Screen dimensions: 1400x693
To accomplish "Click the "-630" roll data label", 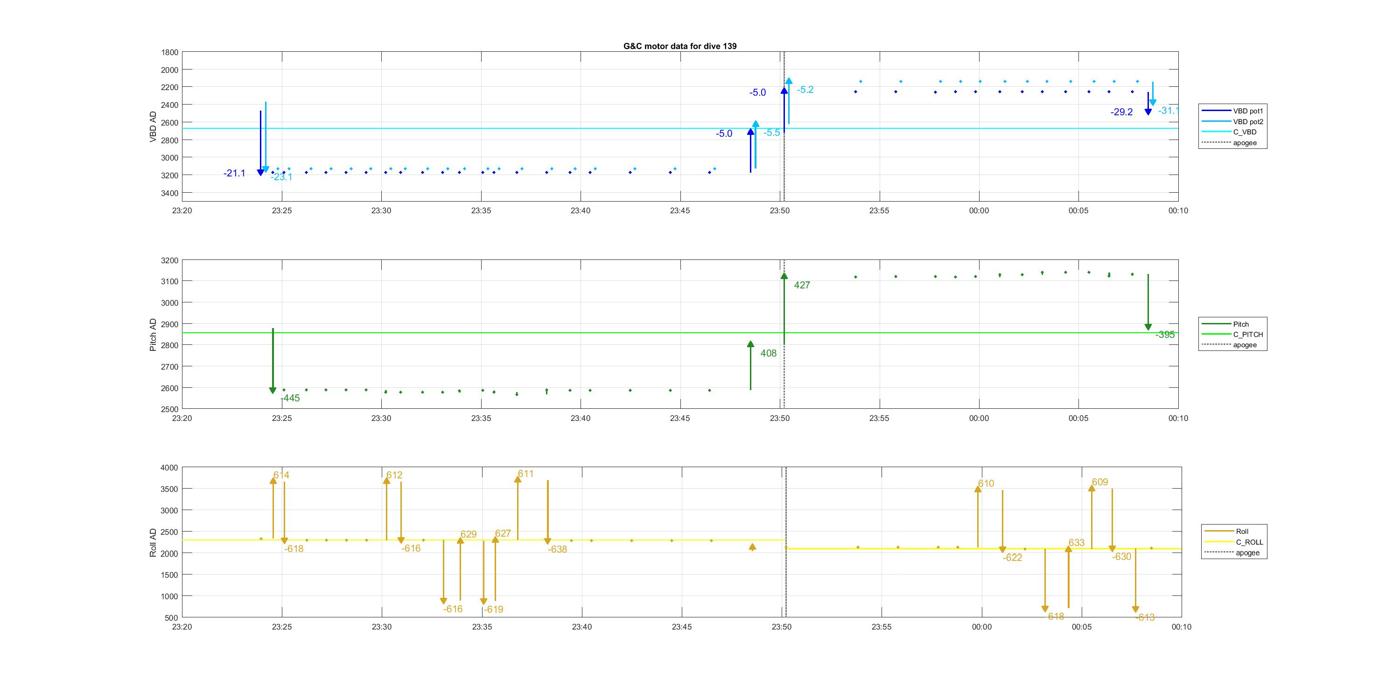I will (1122, 556).
